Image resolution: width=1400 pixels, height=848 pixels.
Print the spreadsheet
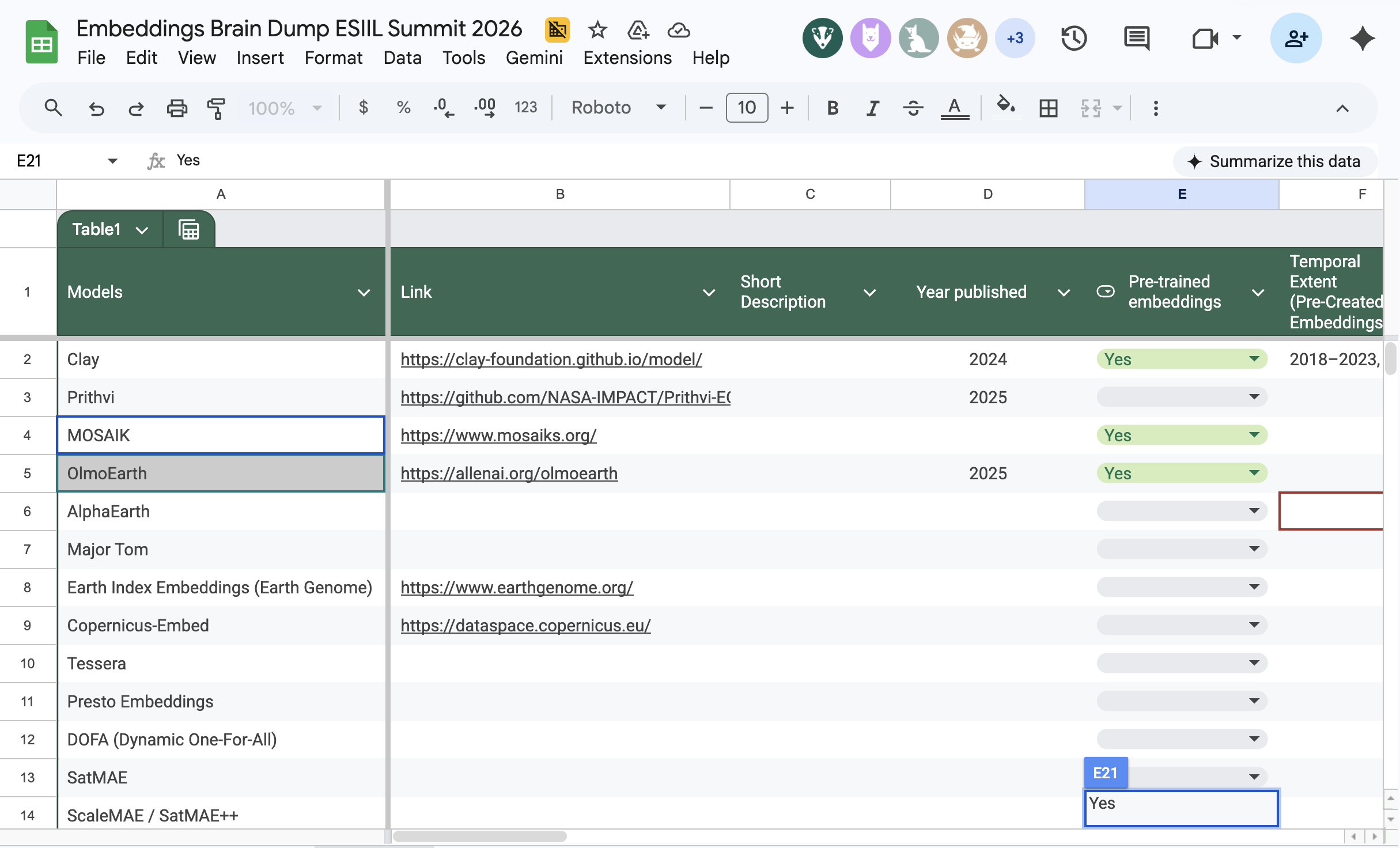point(177,108)
